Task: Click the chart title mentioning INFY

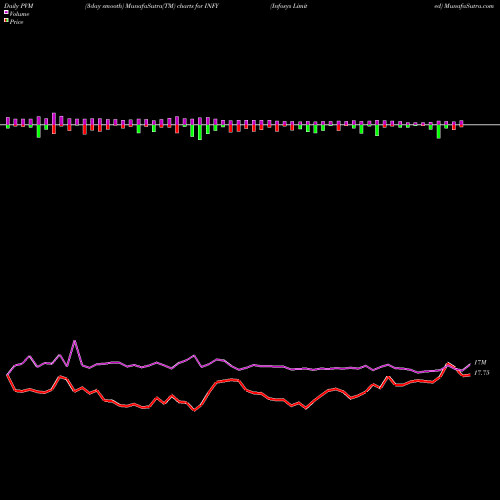Action: [152, 6]
